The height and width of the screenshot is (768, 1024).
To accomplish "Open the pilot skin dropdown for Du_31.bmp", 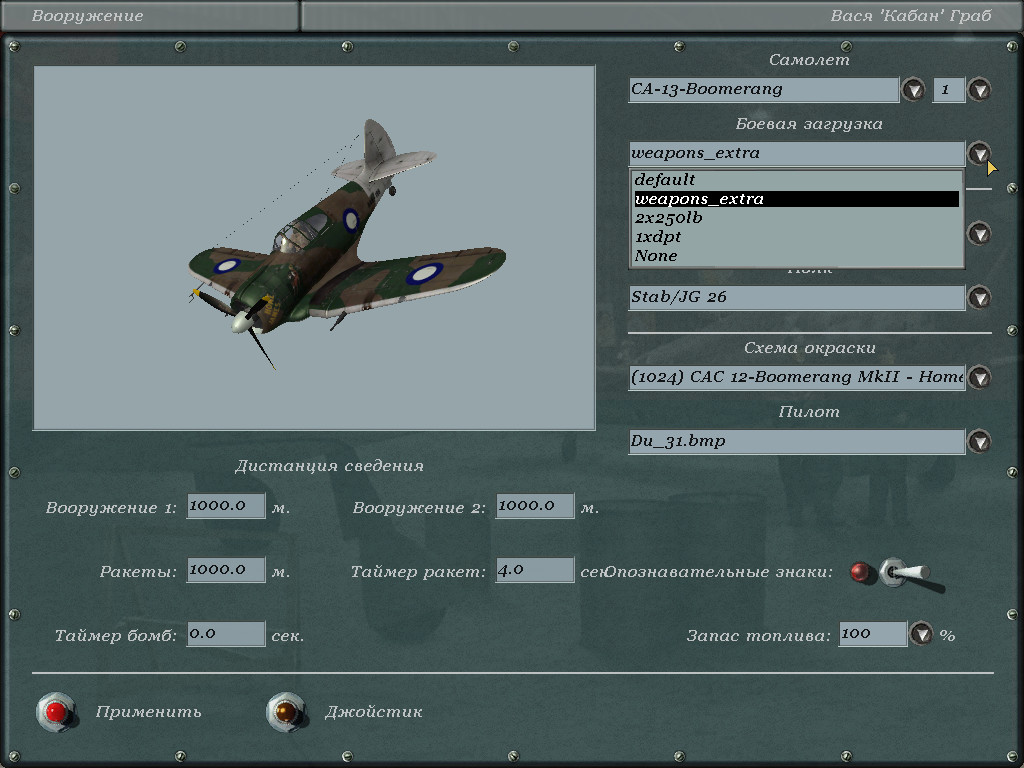I will [x=979, y=441].
